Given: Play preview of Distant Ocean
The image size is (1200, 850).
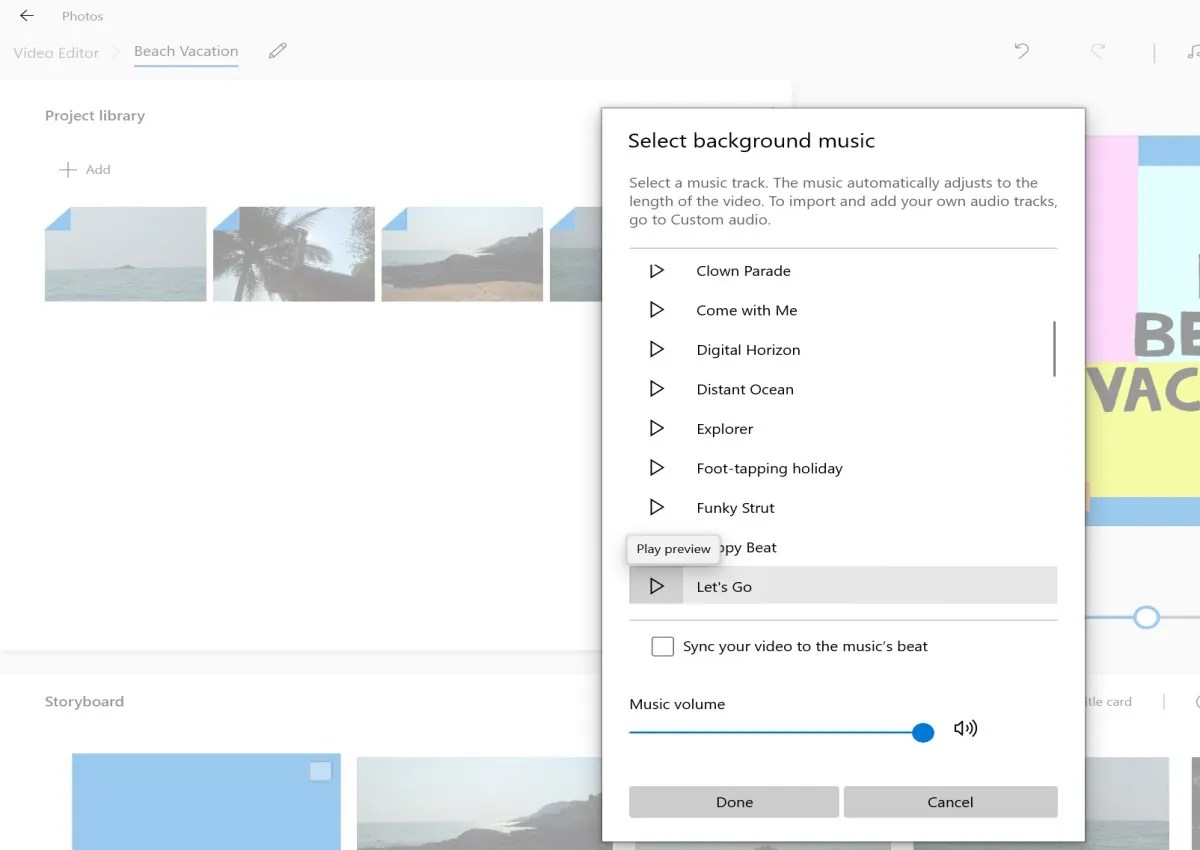Looking at the screenshot, I should pos(657,388).
